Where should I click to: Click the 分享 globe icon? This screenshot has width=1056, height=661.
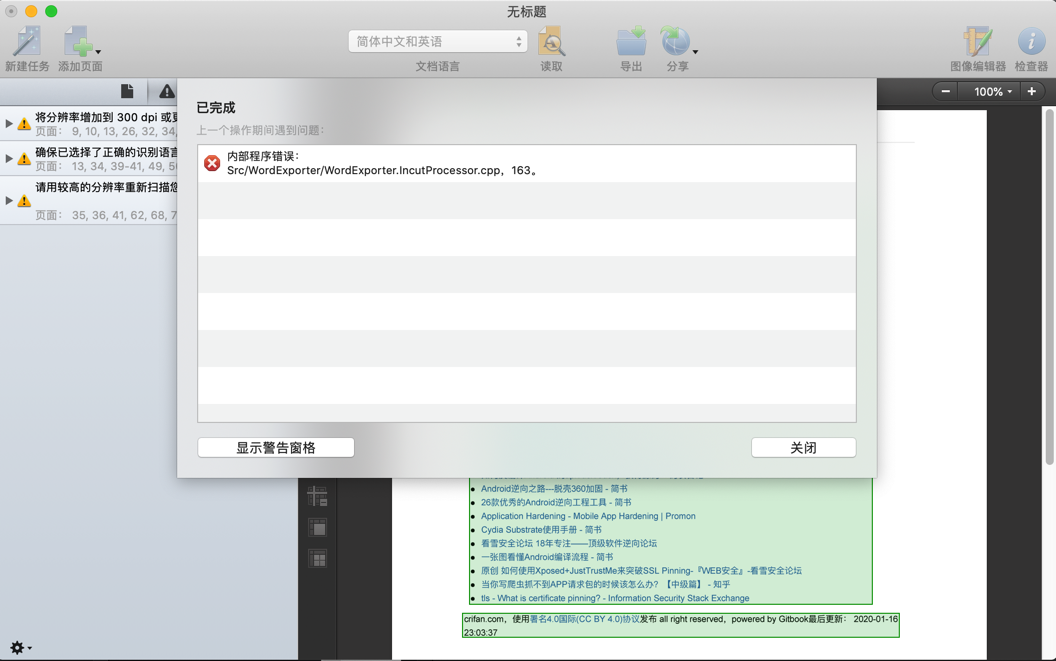tap(675, 42)
